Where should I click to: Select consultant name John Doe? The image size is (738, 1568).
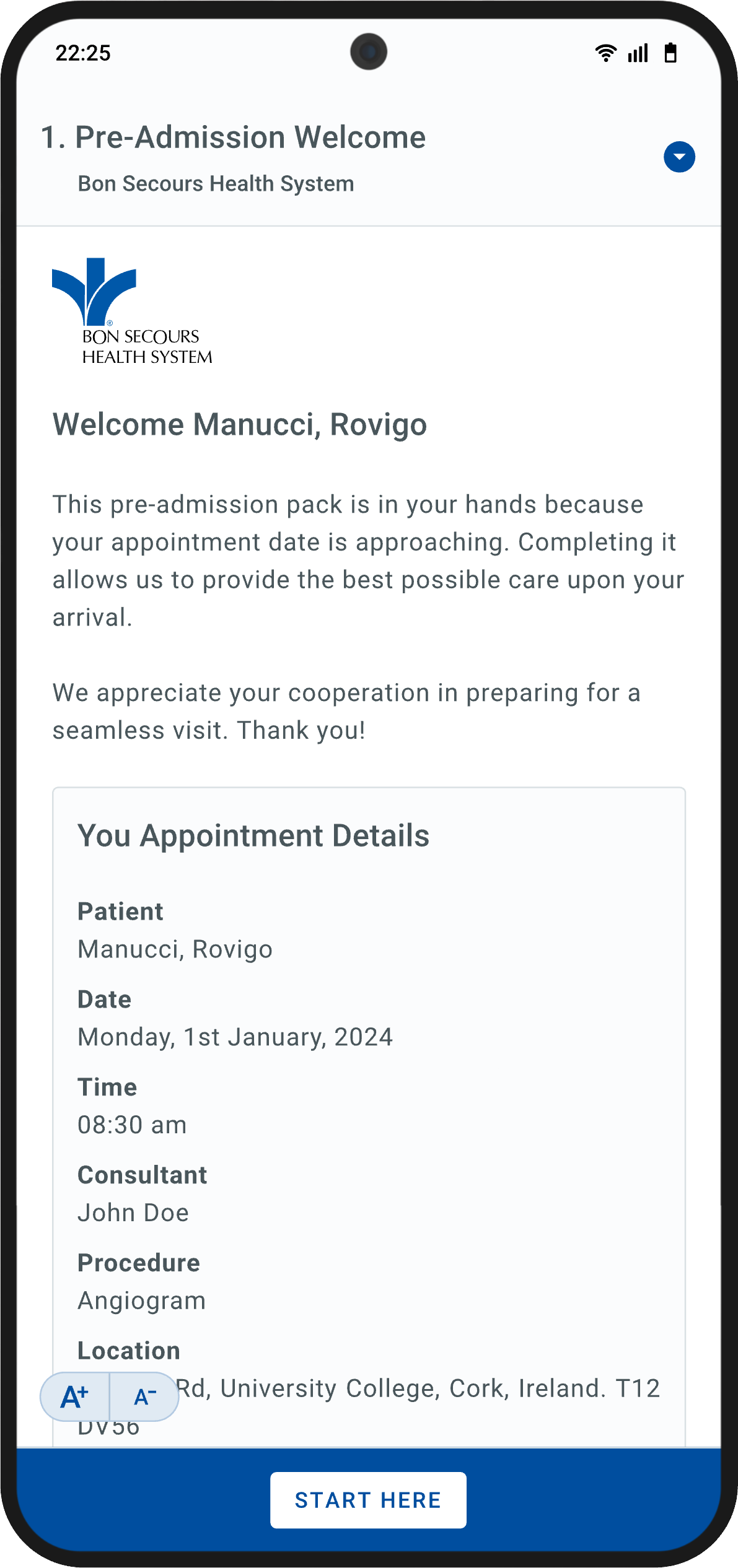click(x=133, y=1213)
